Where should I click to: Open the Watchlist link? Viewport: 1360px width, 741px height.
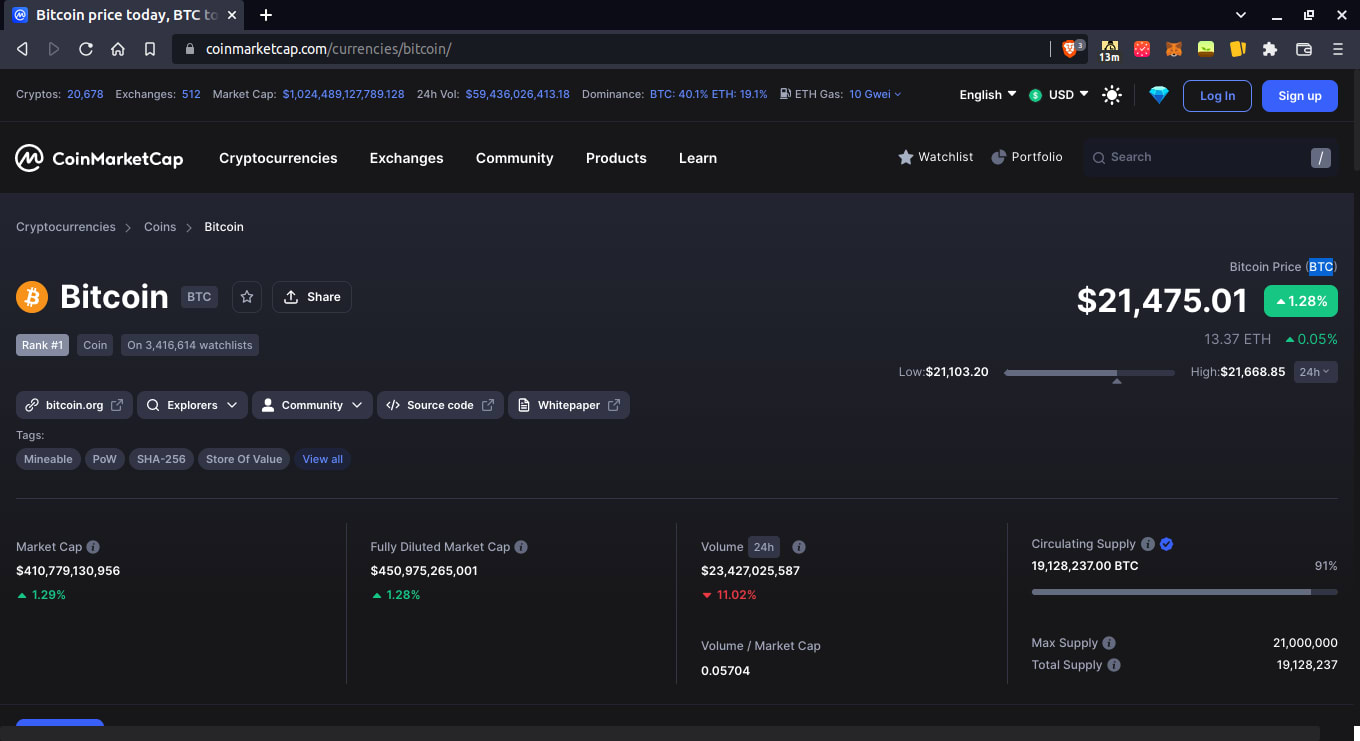[x=935, y=157]
